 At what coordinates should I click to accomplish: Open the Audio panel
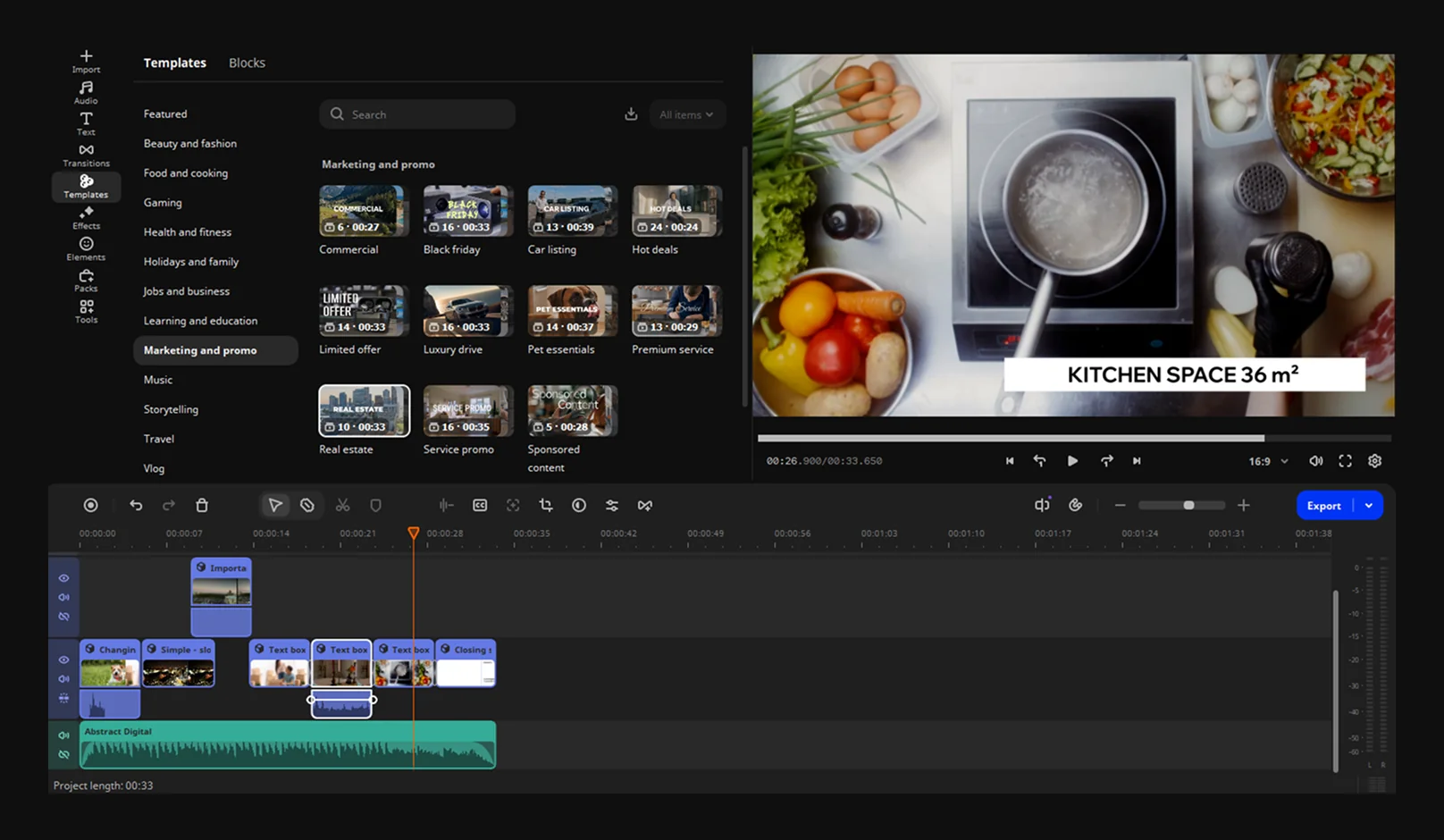[x=86, y=92]
